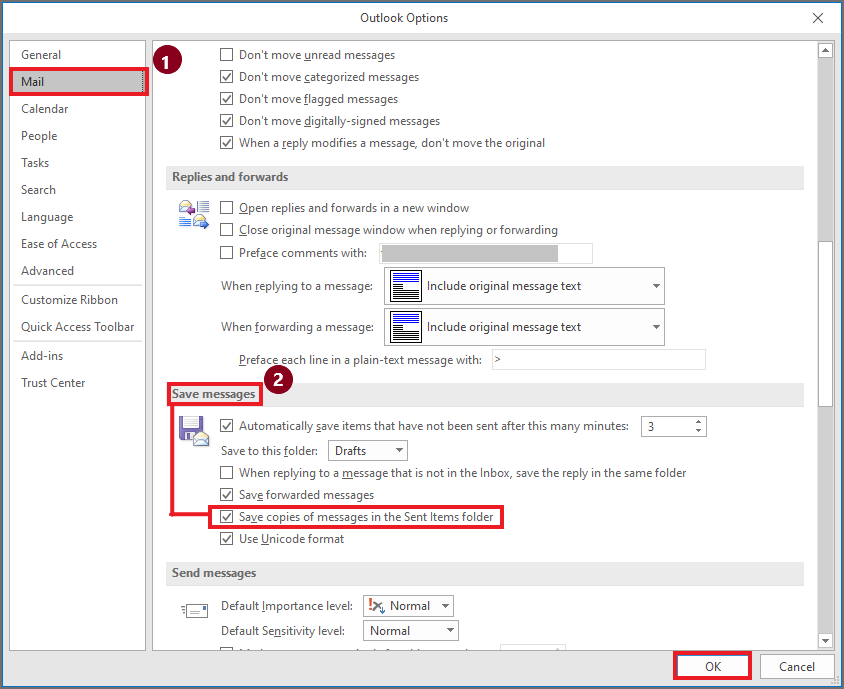Open Default Sensitivity level dropdown
The image size is (844, 689).
tap(411, 631)
